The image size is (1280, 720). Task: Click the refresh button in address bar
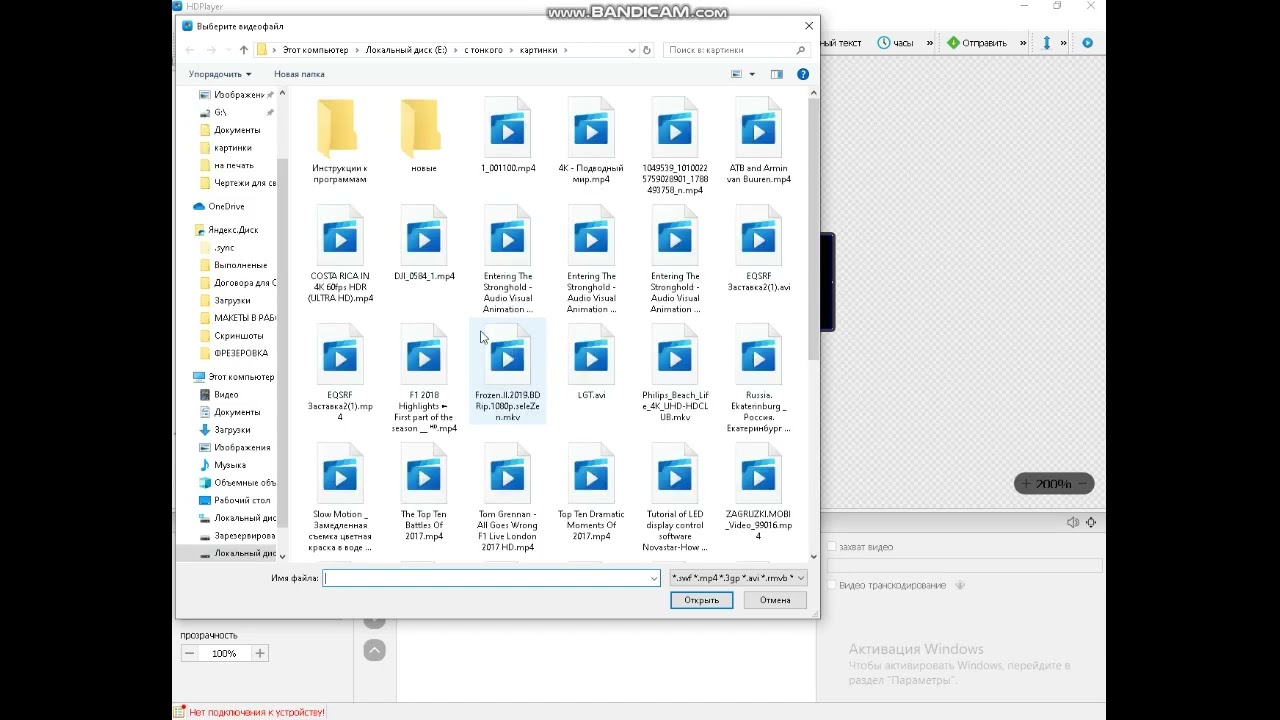click(x=647, y=50)
